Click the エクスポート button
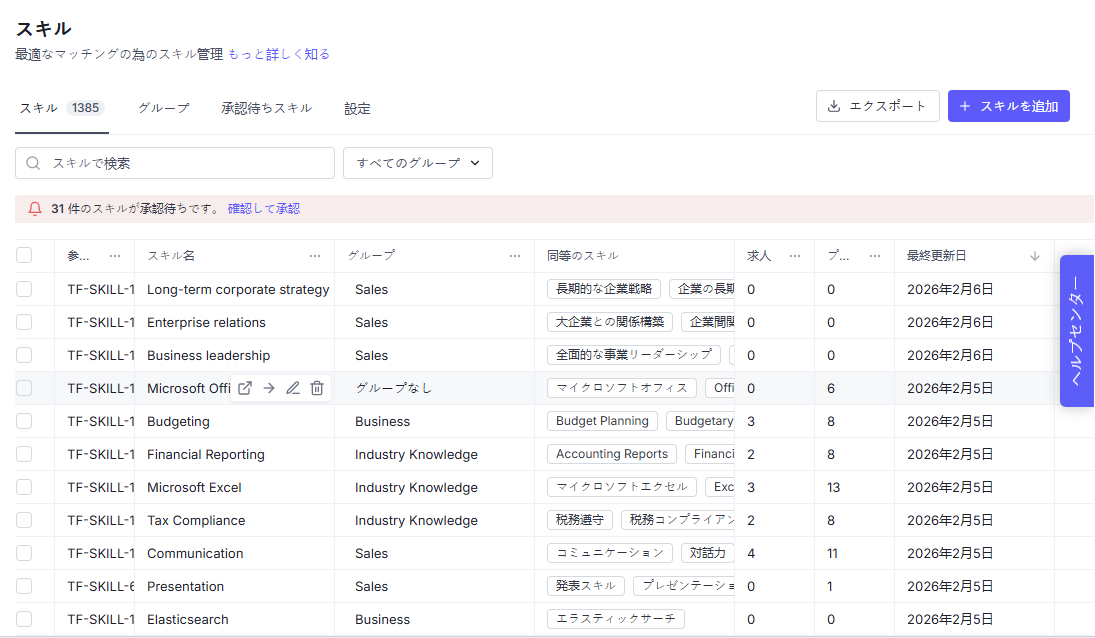The image size is (1095, 638). point(877,106)
